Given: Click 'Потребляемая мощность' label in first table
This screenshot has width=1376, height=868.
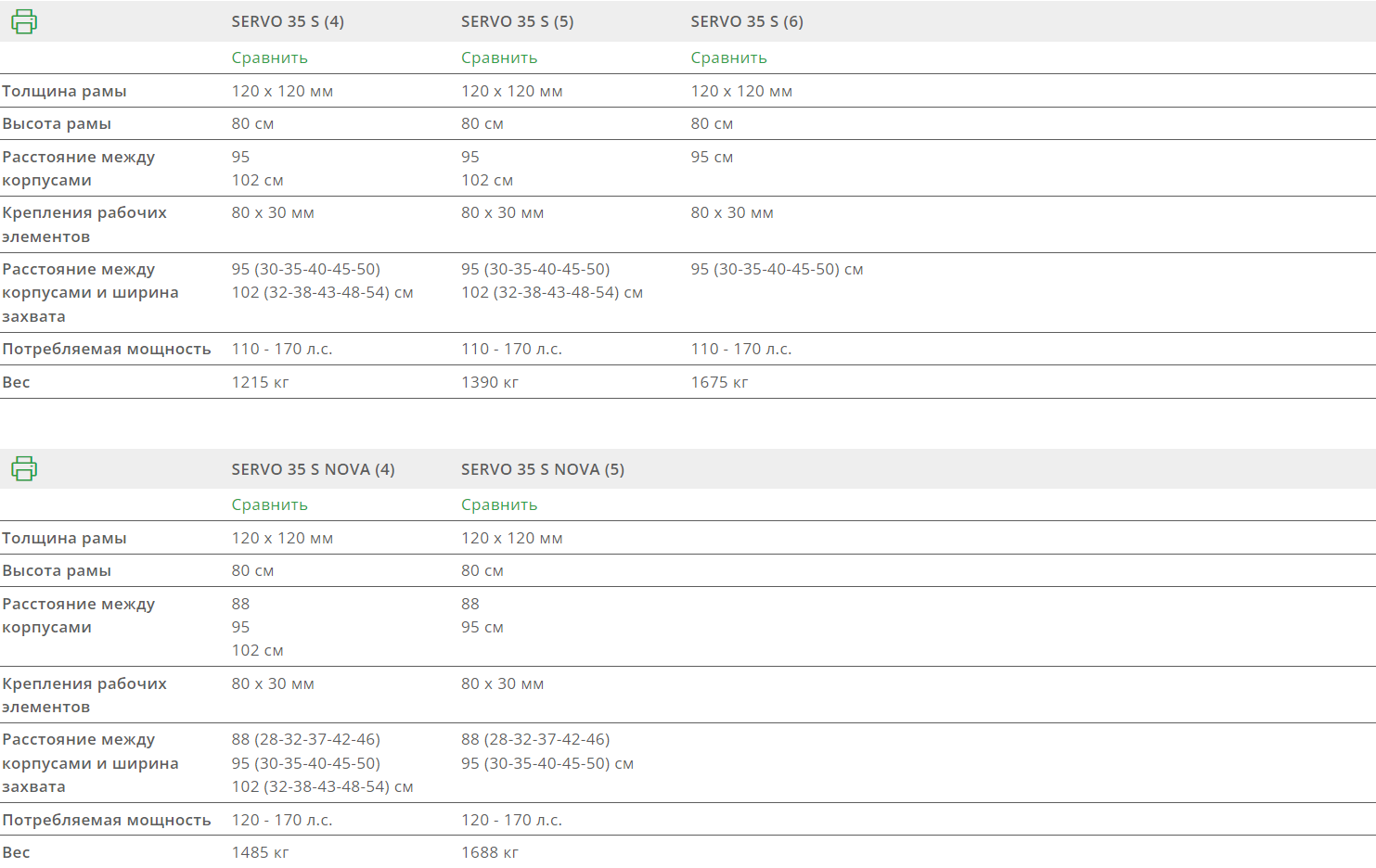Looking at the screenshot, I should click(107, 349).
